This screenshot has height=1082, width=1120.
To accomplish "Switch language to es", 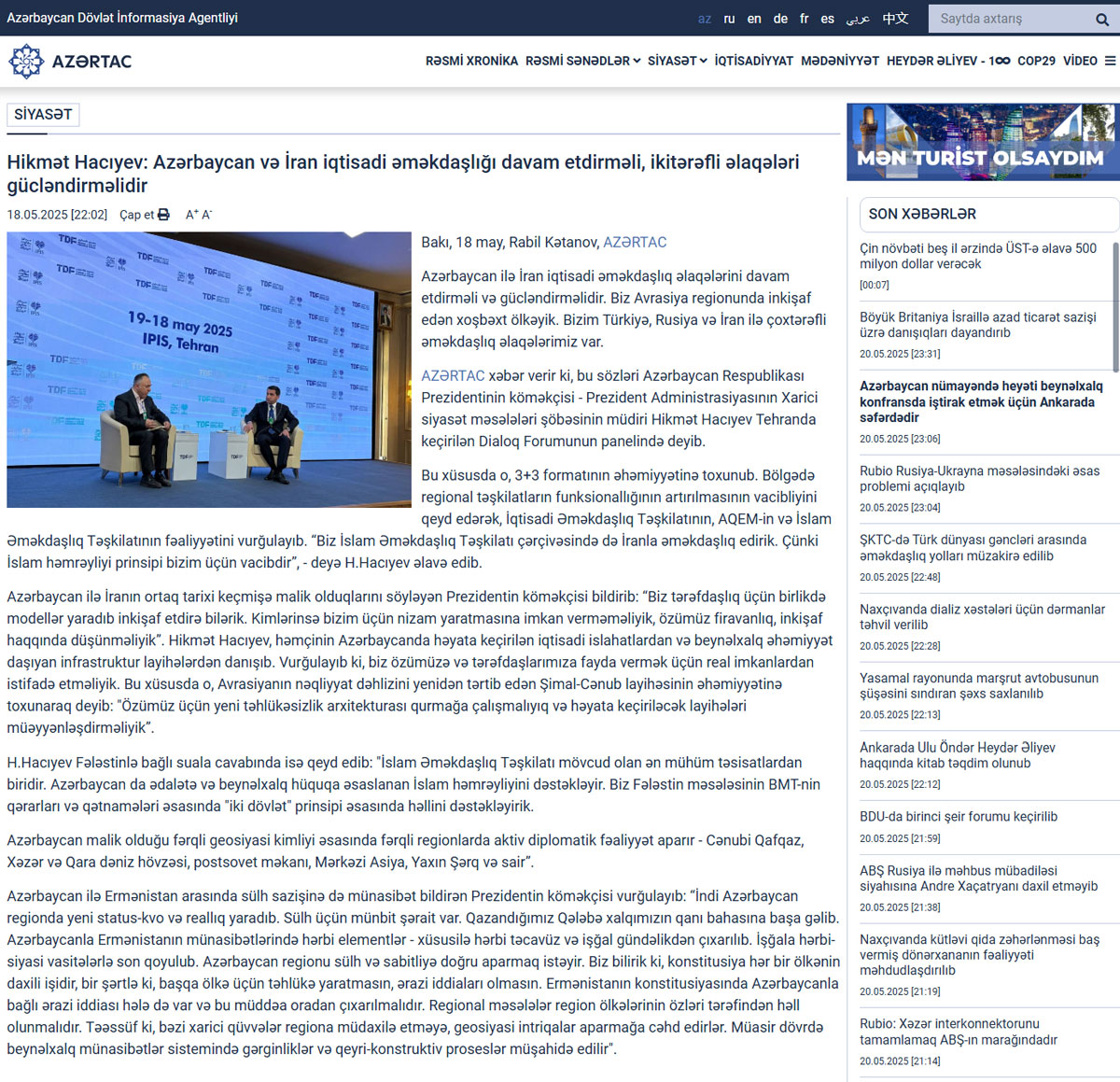I will 827,19.
